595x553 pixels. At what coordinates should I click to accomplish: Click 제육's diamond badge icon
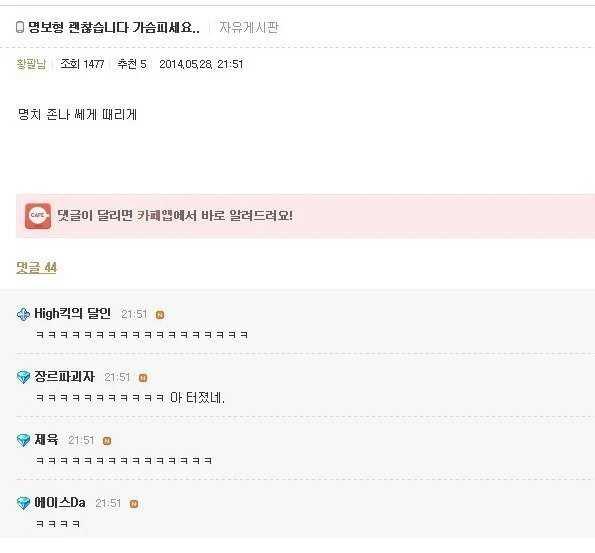click(x=24, y=440)
